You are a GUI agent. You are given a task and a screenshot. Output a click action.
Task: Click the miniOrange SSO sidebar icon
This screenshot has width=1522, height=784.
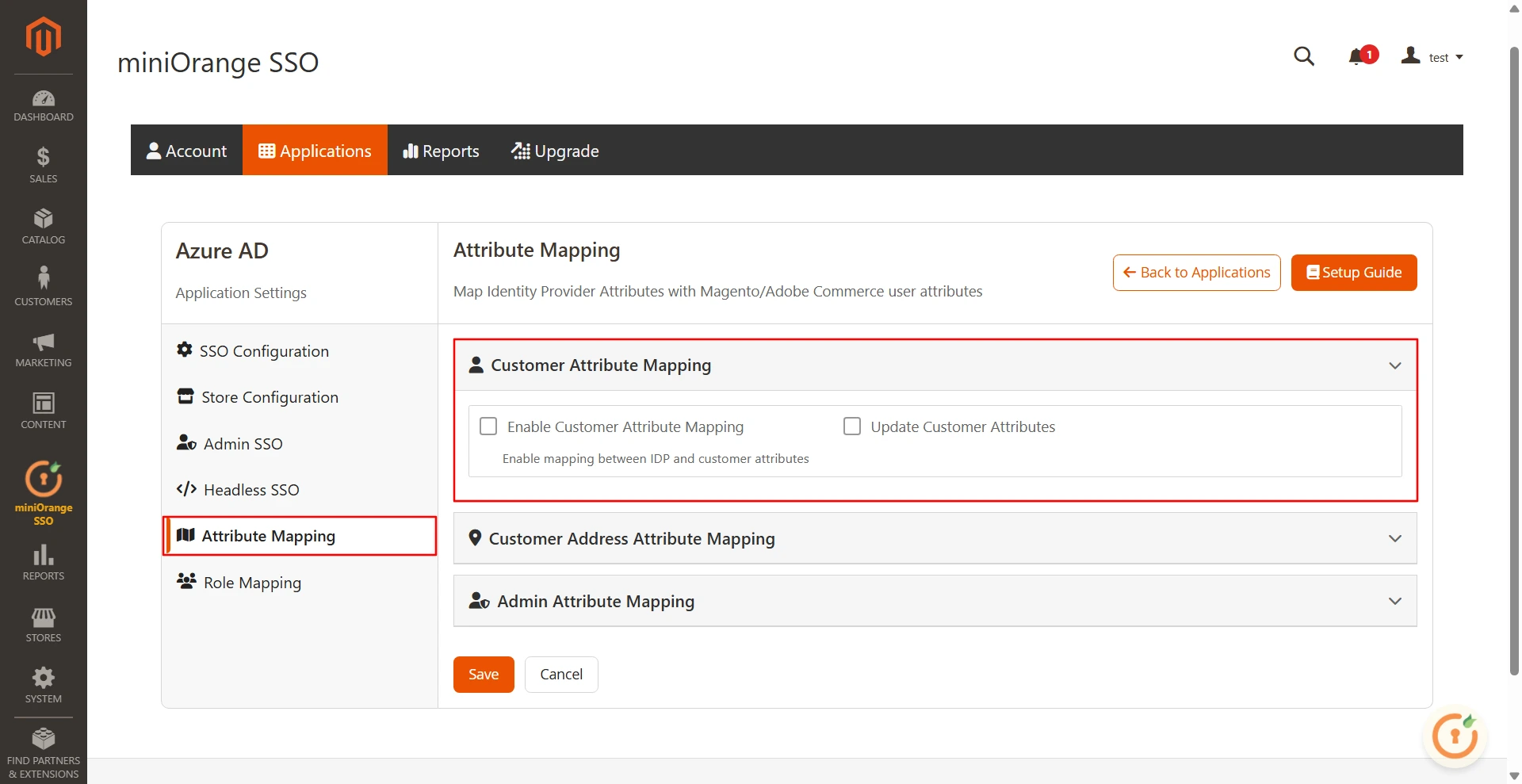43,486
